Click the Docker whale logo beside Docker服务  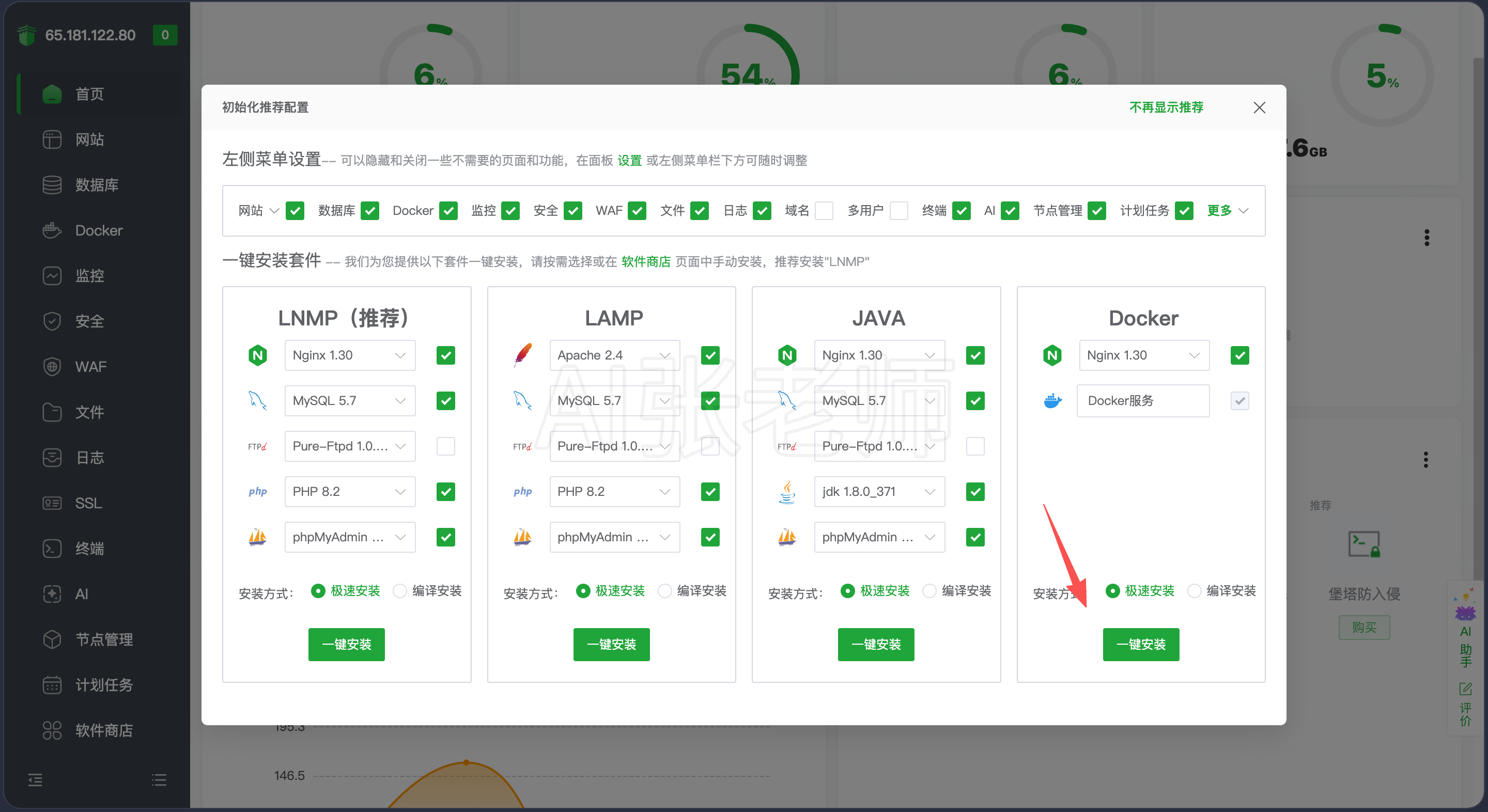click(x=1052, y=401)
